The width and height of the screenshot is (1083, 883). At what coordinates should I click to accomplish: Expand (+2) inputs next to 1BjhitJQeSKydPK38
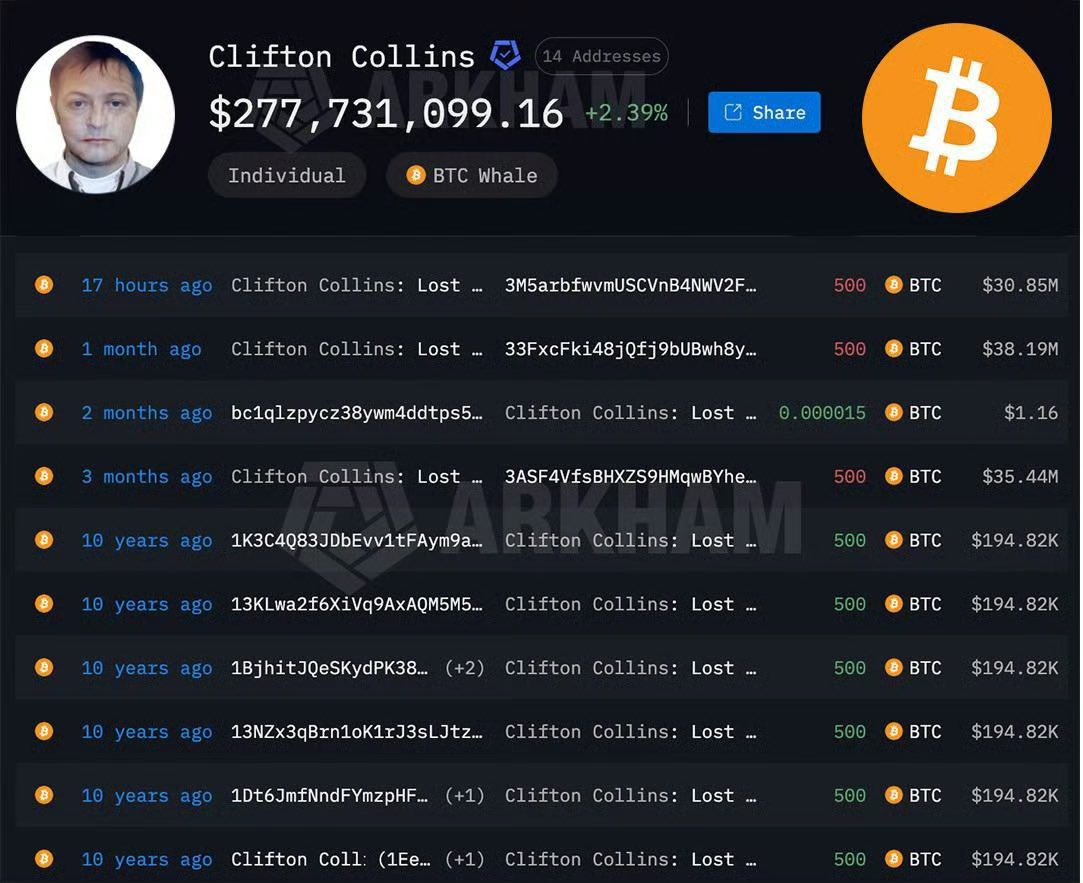(x=464, y=668)
